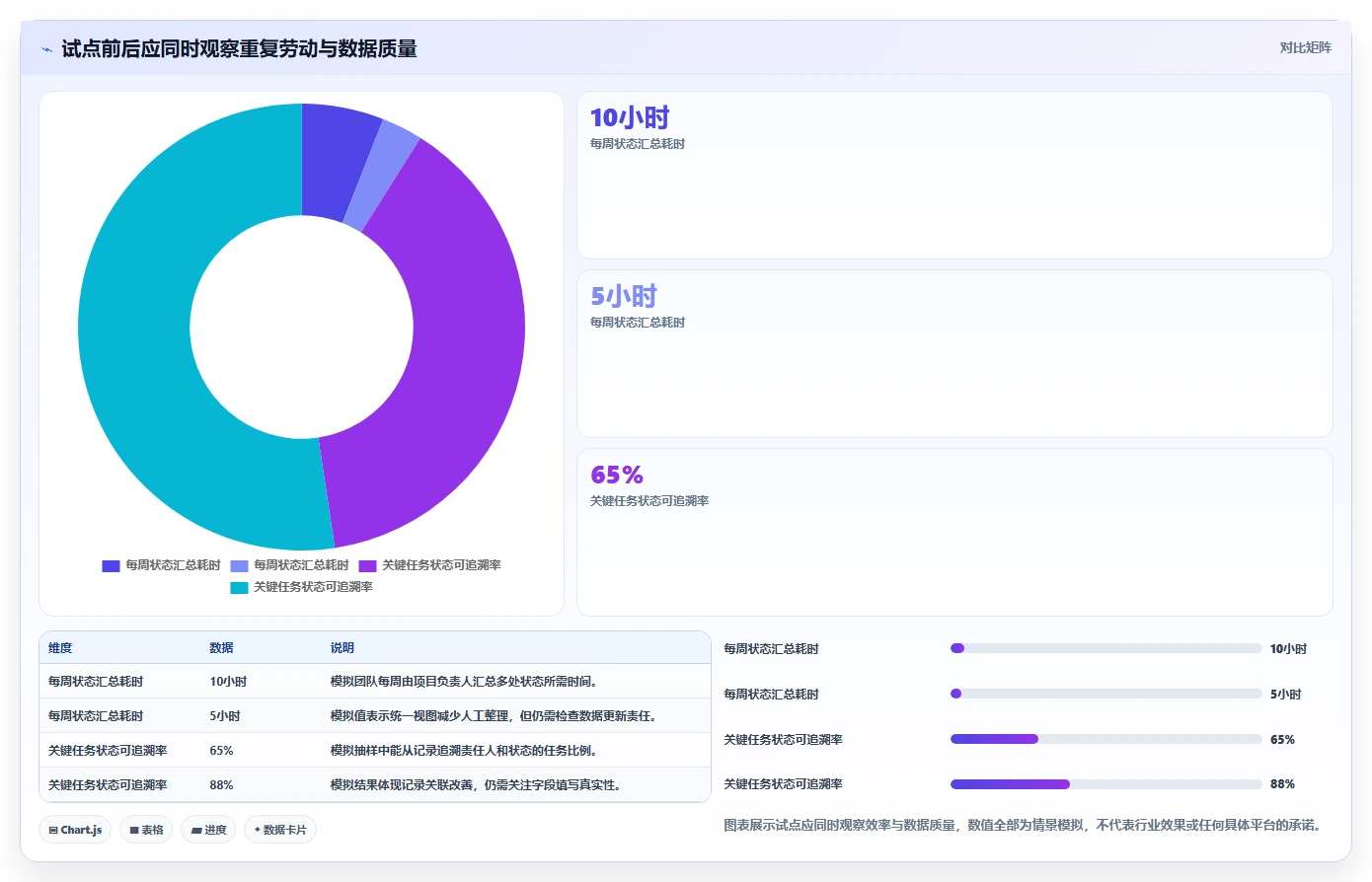Click the description 模拟抽样中能从记录追溯责任人和状态的任务比例
The width and height of the screenshot is (1372, 882).
pos(463,751)
